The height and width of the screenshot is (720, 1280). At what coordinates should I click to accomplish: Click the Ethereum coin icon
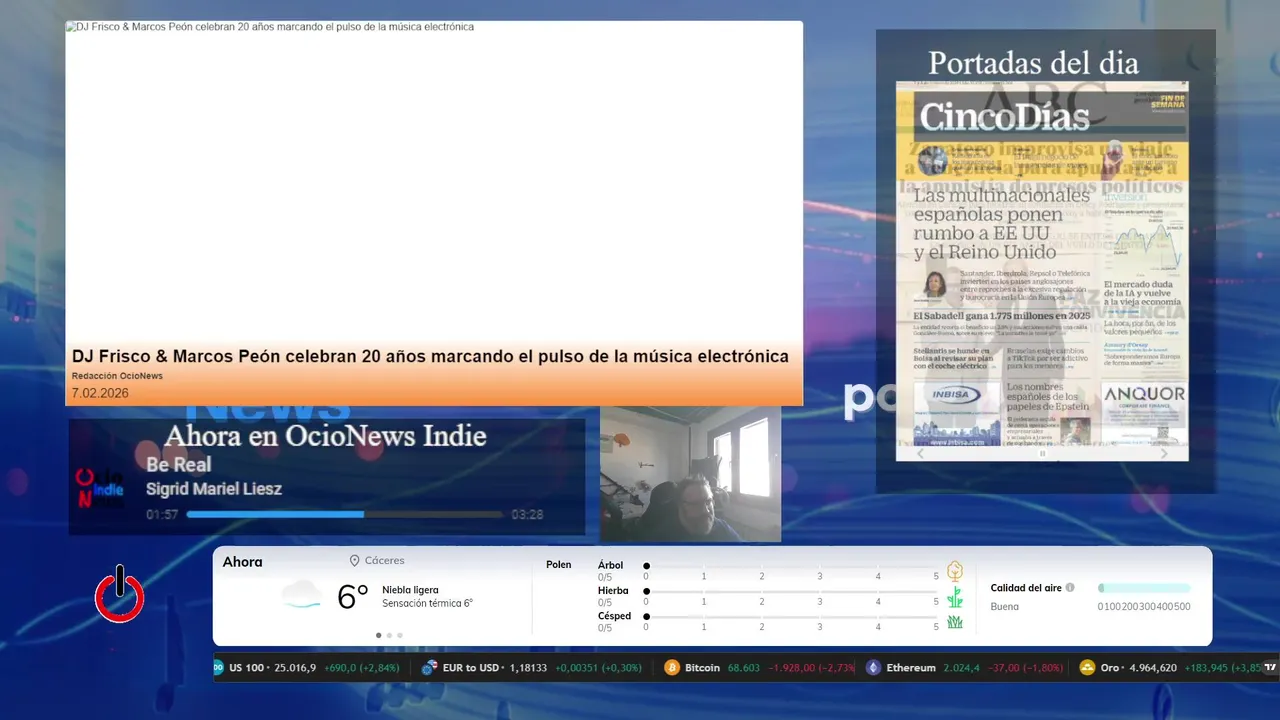pyautogui.click(x=874, y=668)
